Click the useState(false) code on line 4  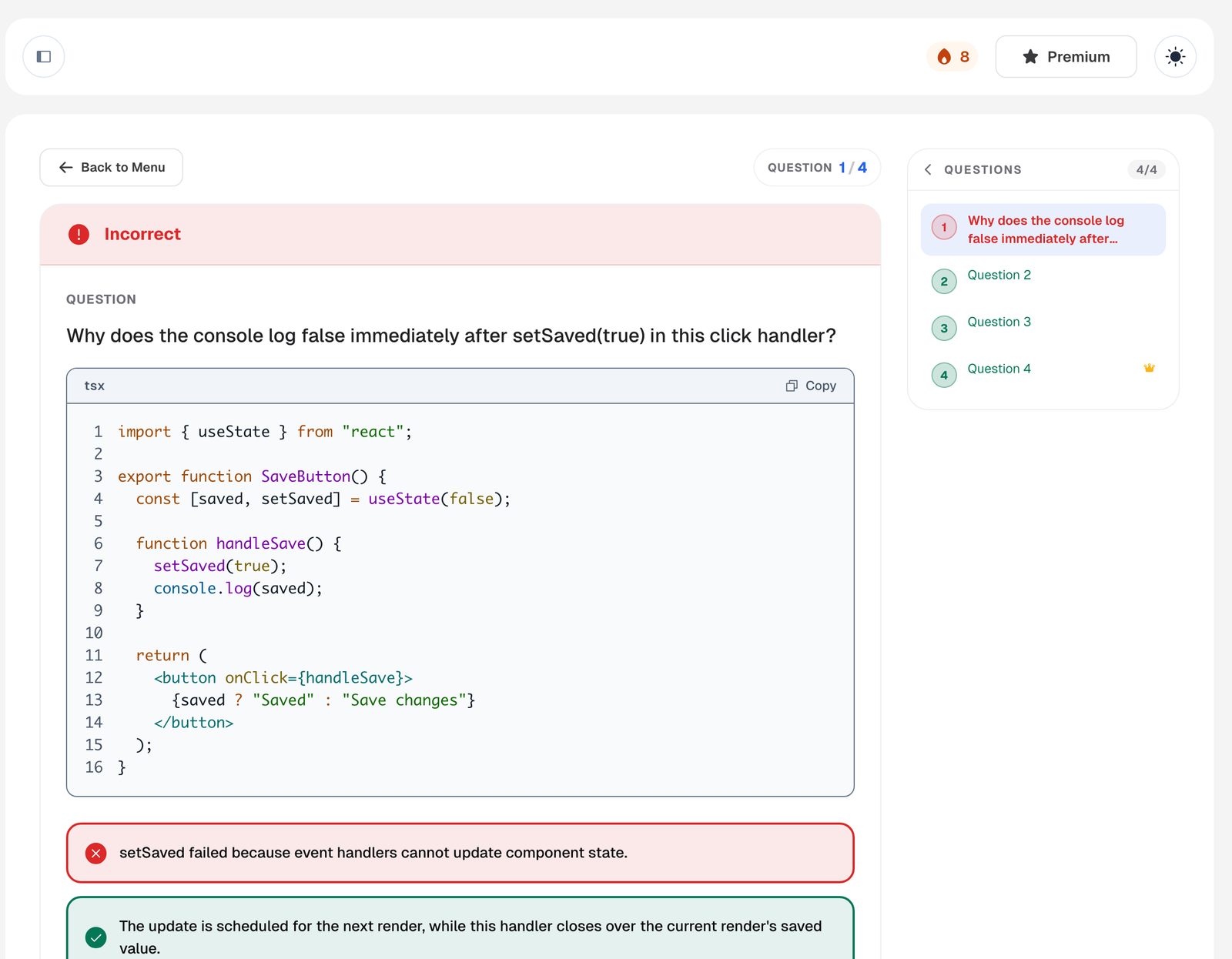439,499
